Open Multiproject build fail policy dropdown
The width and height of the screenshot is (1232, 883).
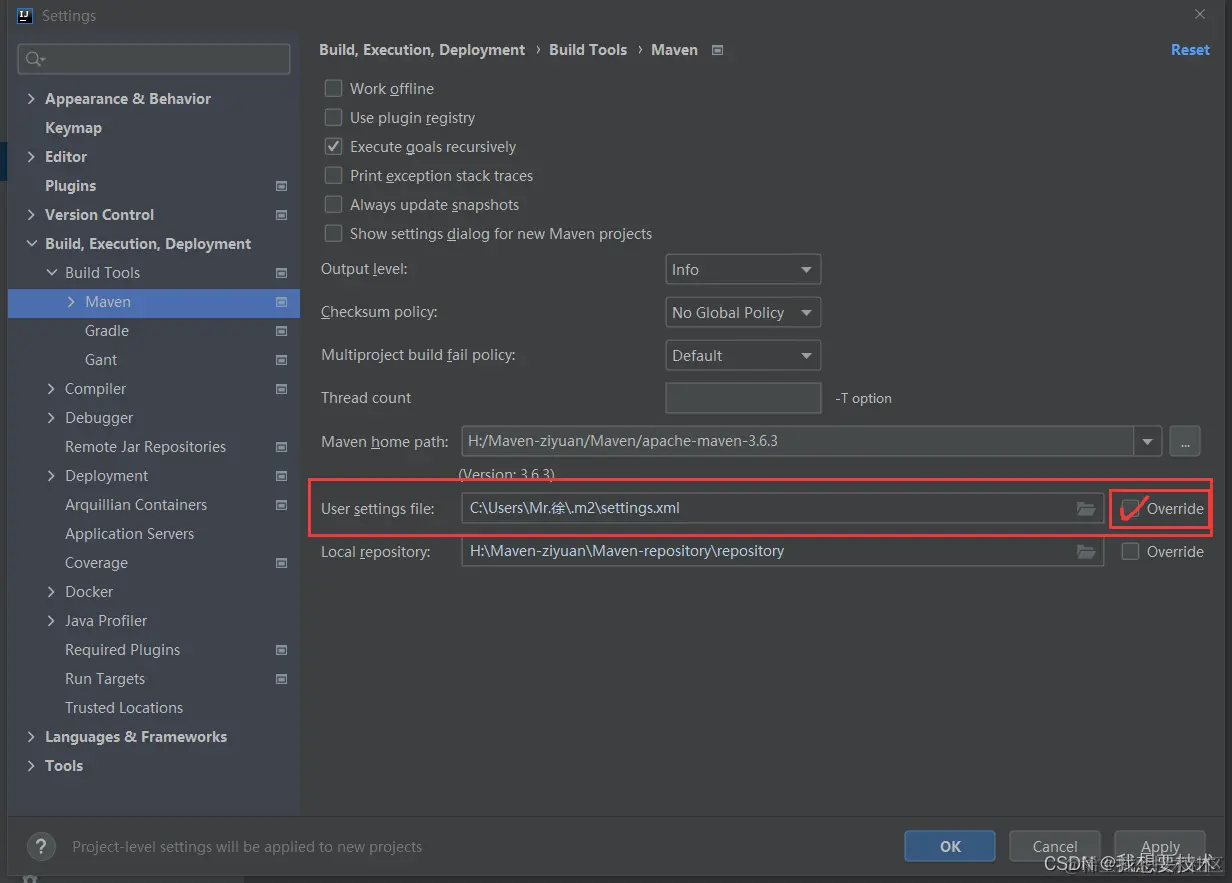pos(743,356)
